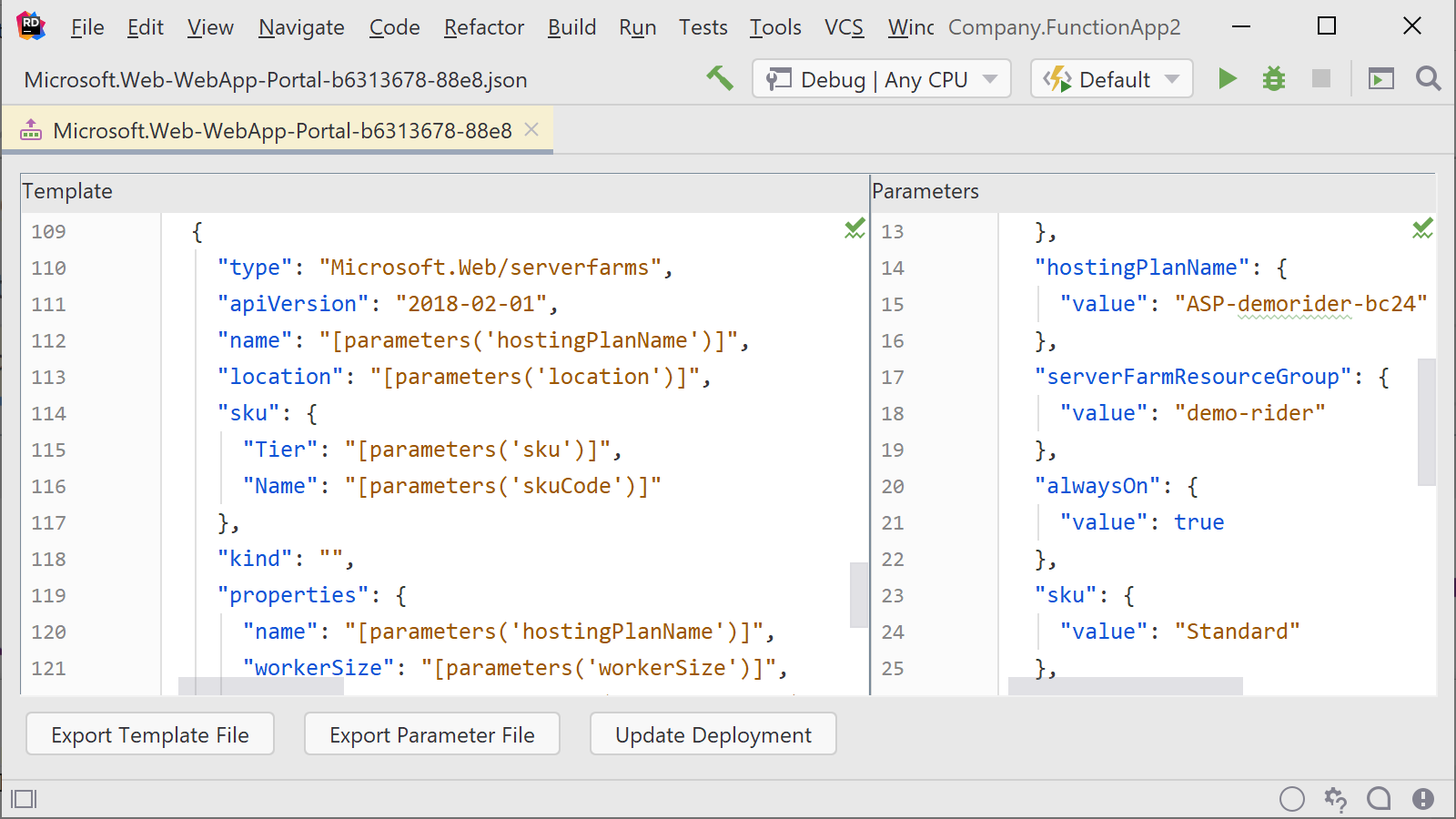Screen dimensions: 1456x819
Task: Click the true value of alwaysOn
Action: [1199, 522]
